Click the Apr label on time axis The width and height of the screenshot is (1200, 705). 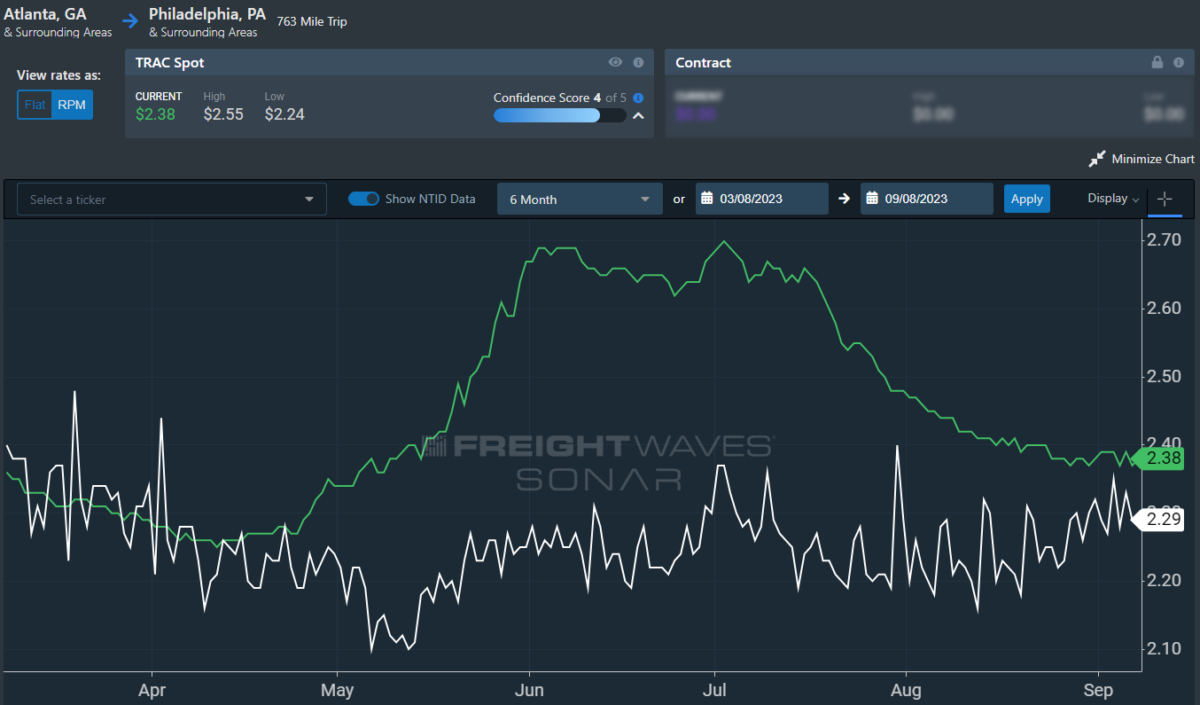[152, 690]
